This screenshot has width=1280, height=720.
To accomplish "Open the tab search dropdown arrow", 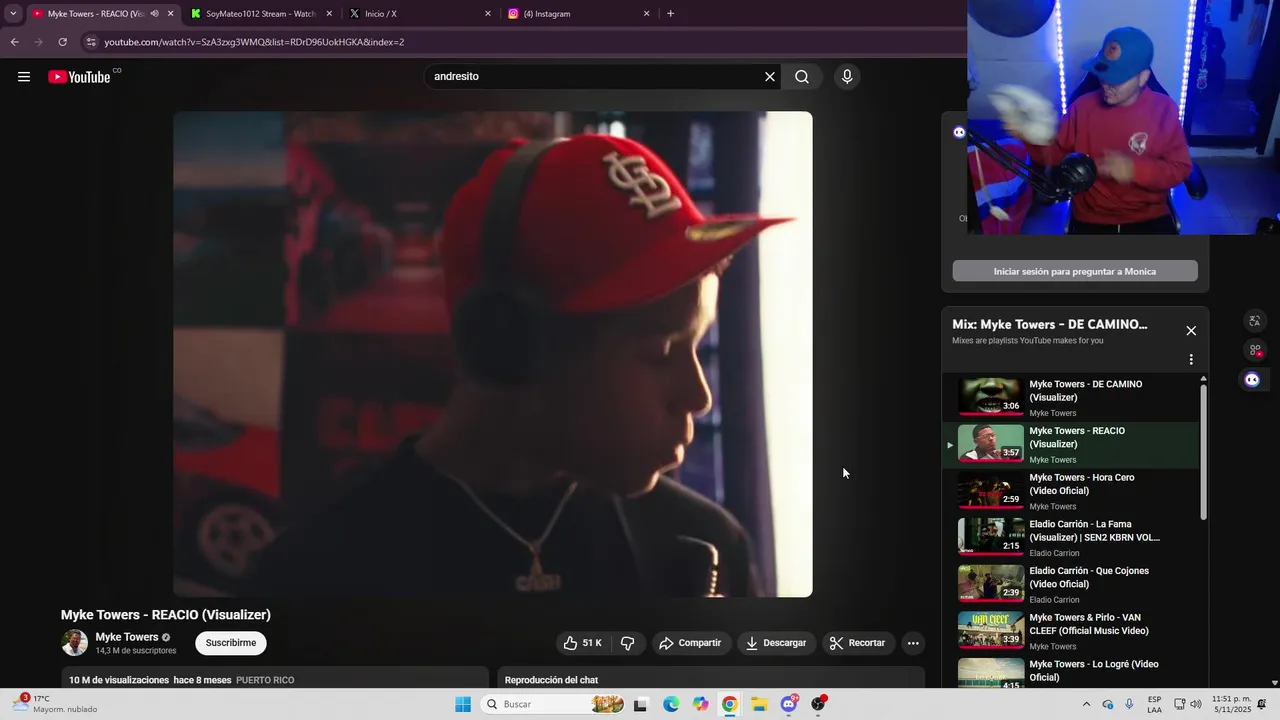I will [13, 14].
